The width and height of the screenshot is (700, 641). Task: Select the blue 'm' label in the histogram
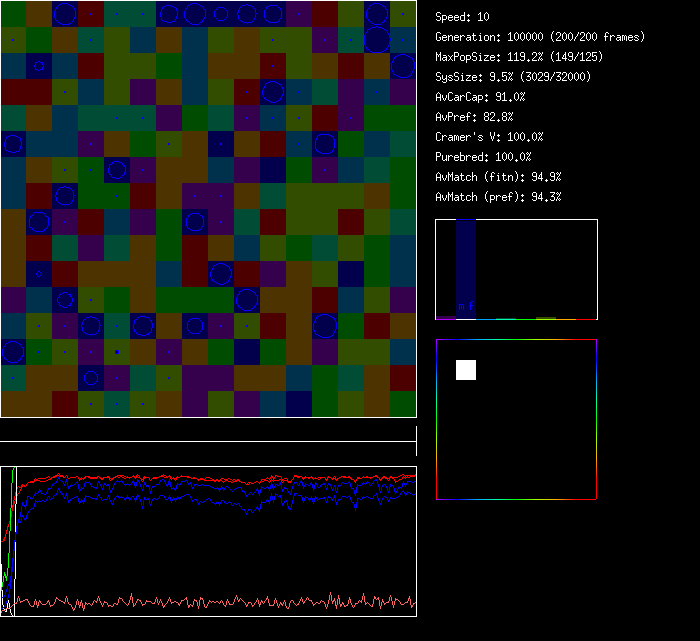click(461, 306)
